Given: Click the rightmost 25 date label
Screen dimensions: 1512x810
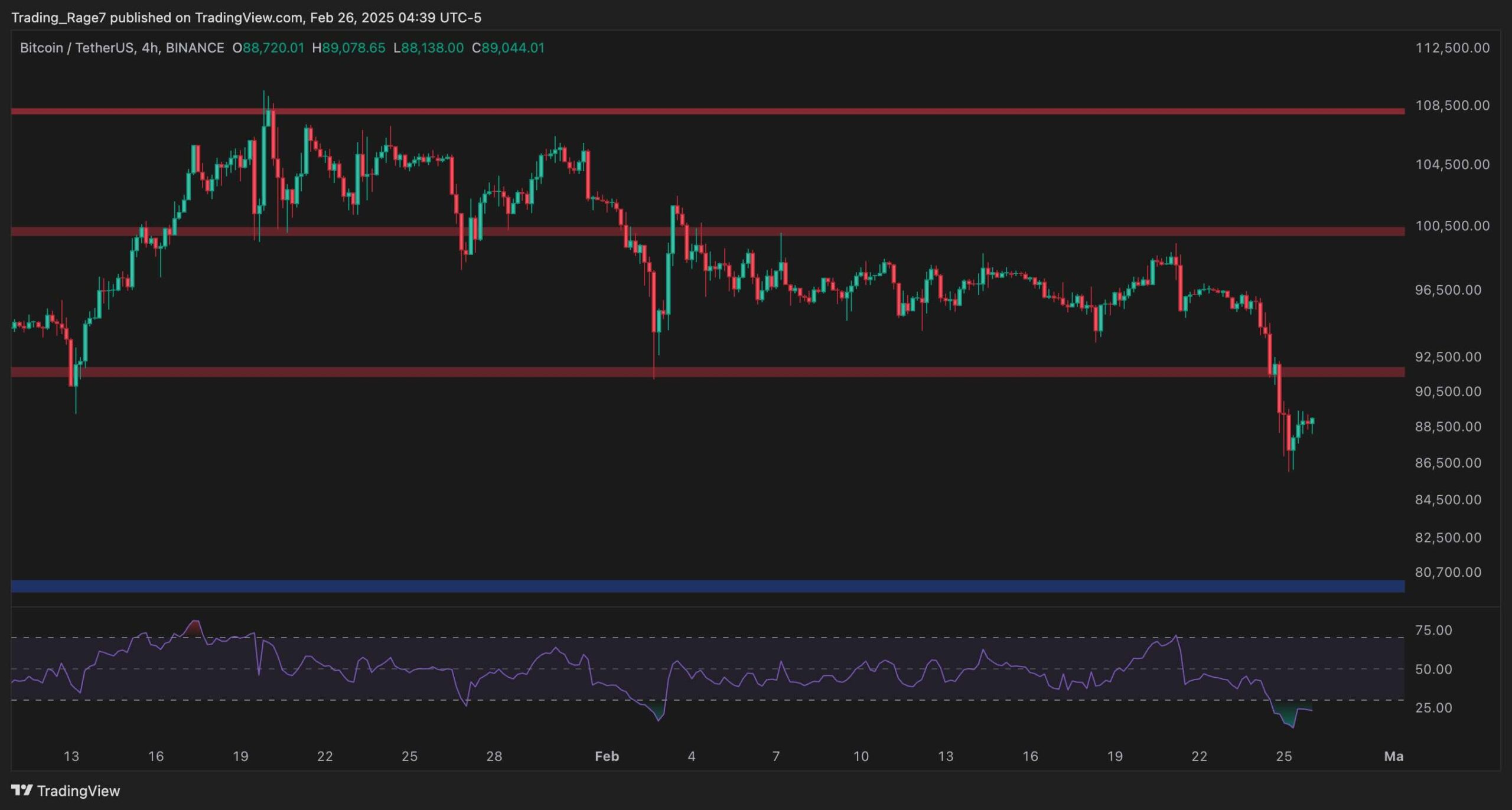Looking at the screenshot, I should (1283, 756).
